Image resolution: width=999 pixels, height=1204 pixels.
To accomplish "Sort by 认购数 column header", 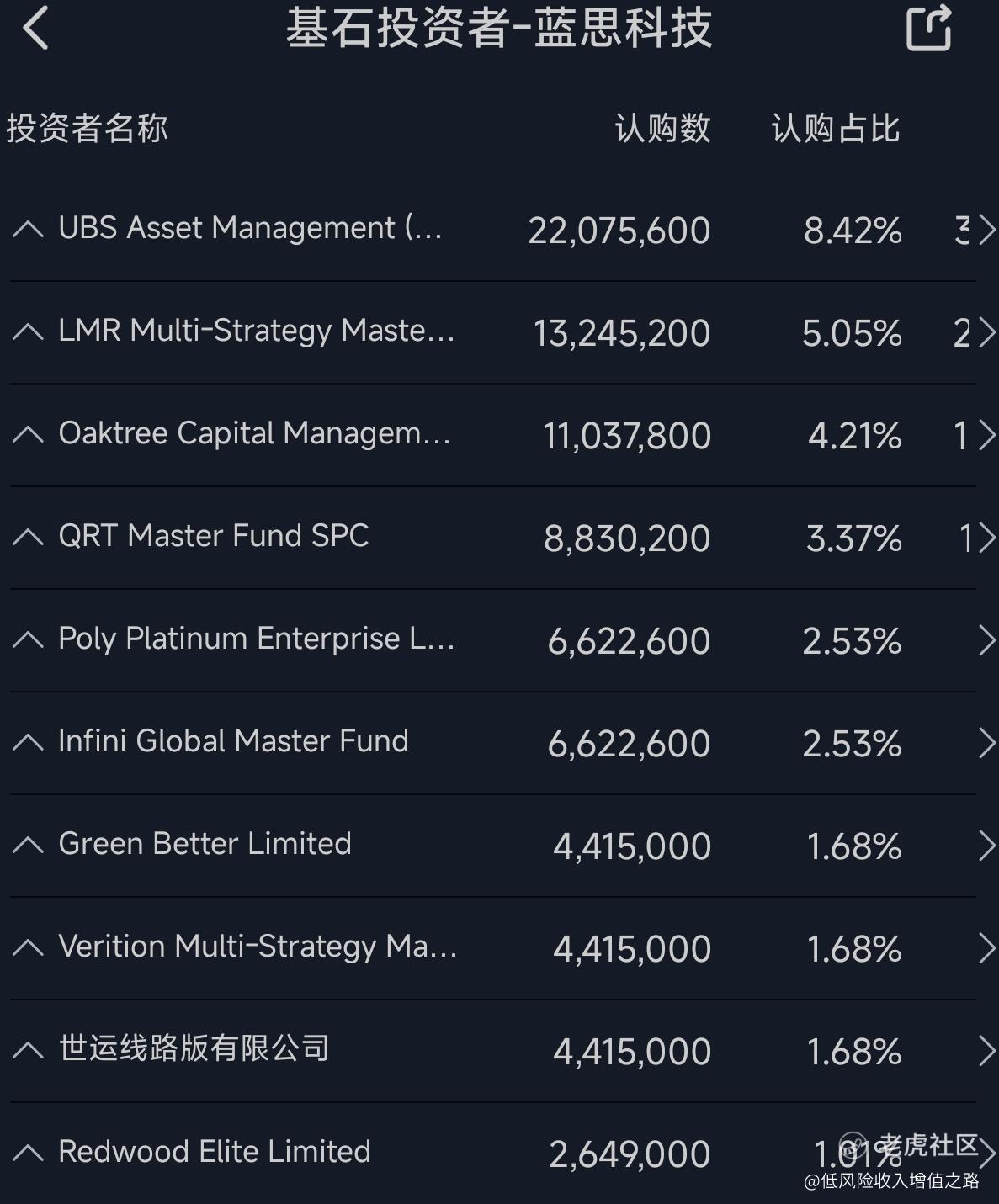I will click(x=662, y=129).
